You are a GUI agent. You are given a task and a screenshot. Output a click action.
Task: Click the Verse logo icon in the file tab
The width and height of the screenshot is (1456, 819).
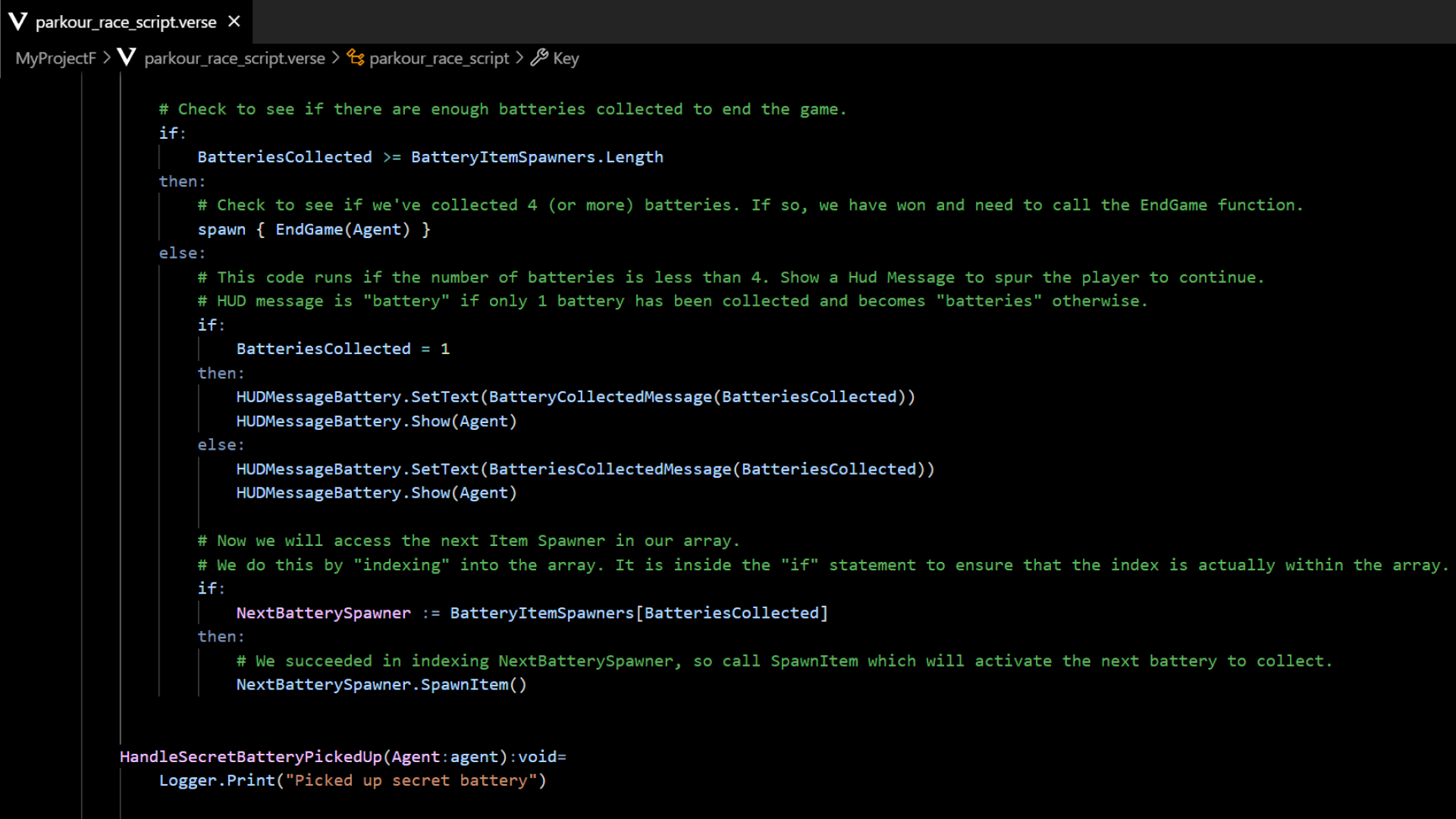pos(17,21)
